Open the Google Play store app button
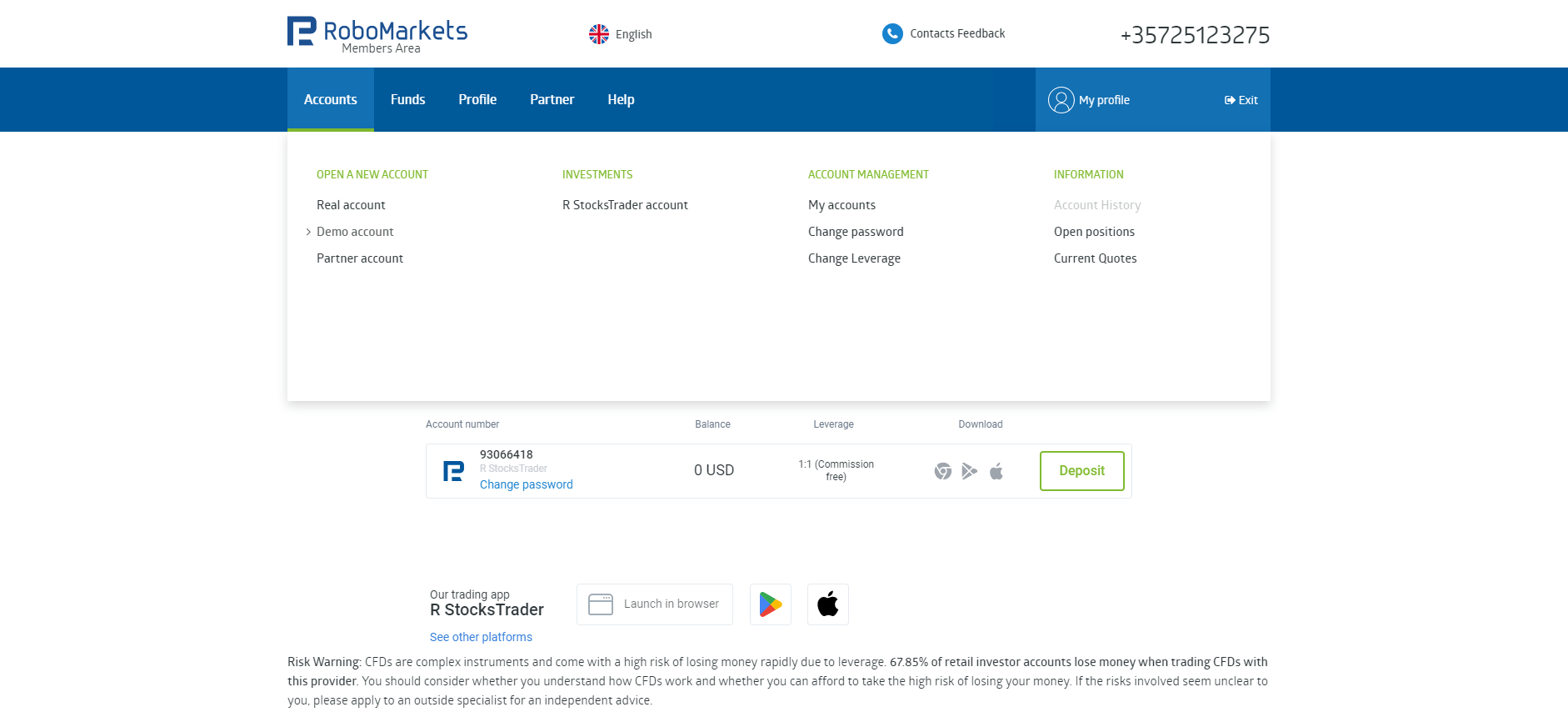 [771, 604]
